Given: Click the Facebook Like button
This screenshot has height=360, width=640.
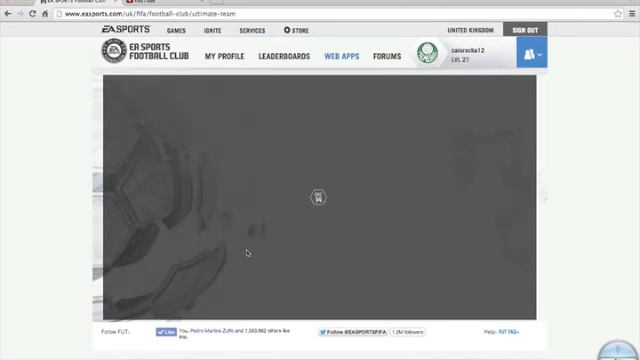Looking at the screenshot, I should click(166, 332).
